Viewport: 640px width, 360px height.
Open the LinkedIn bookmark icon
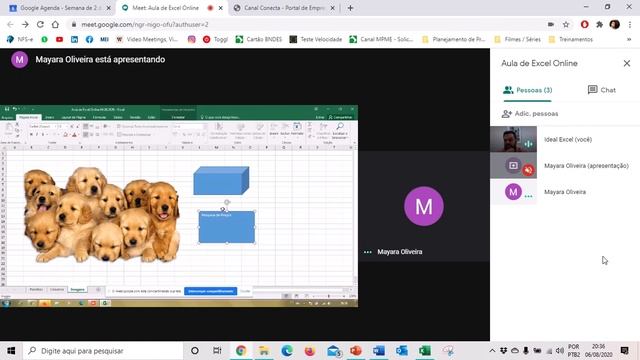pyautogui.click(x=74, y=39)
